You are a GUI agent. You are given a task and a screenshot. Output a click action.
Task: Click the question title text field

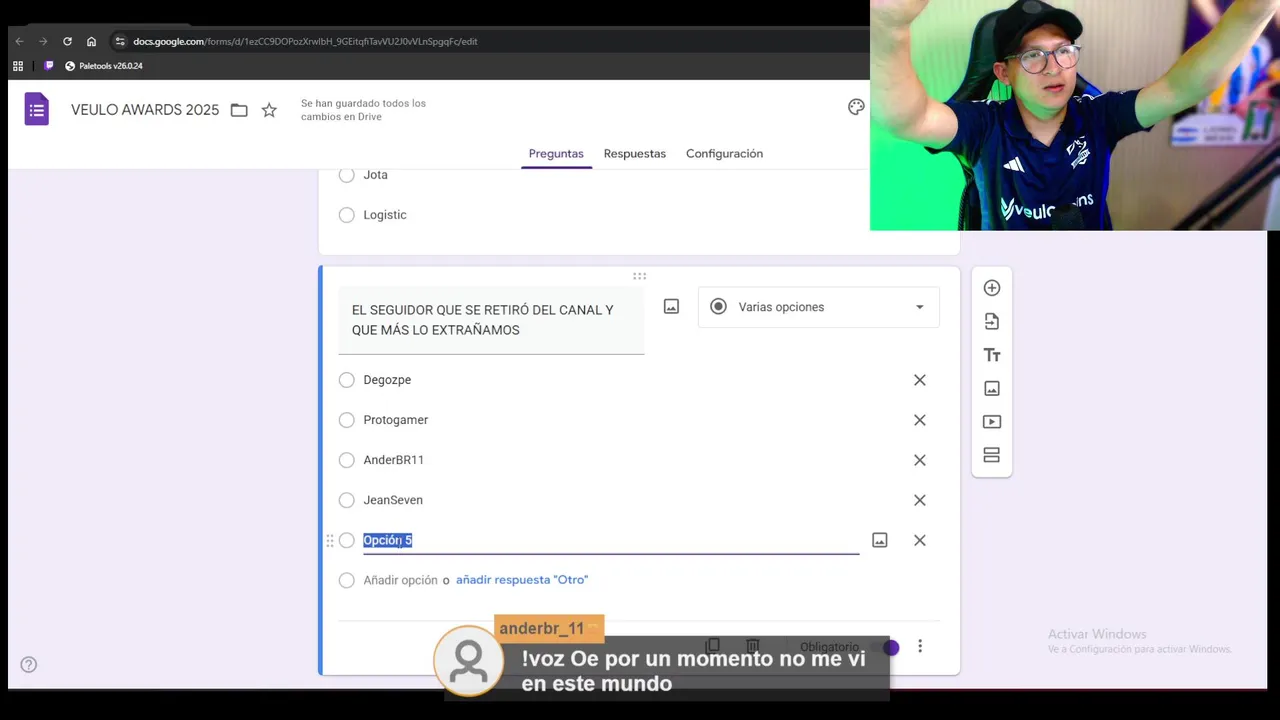click(491, 320)
